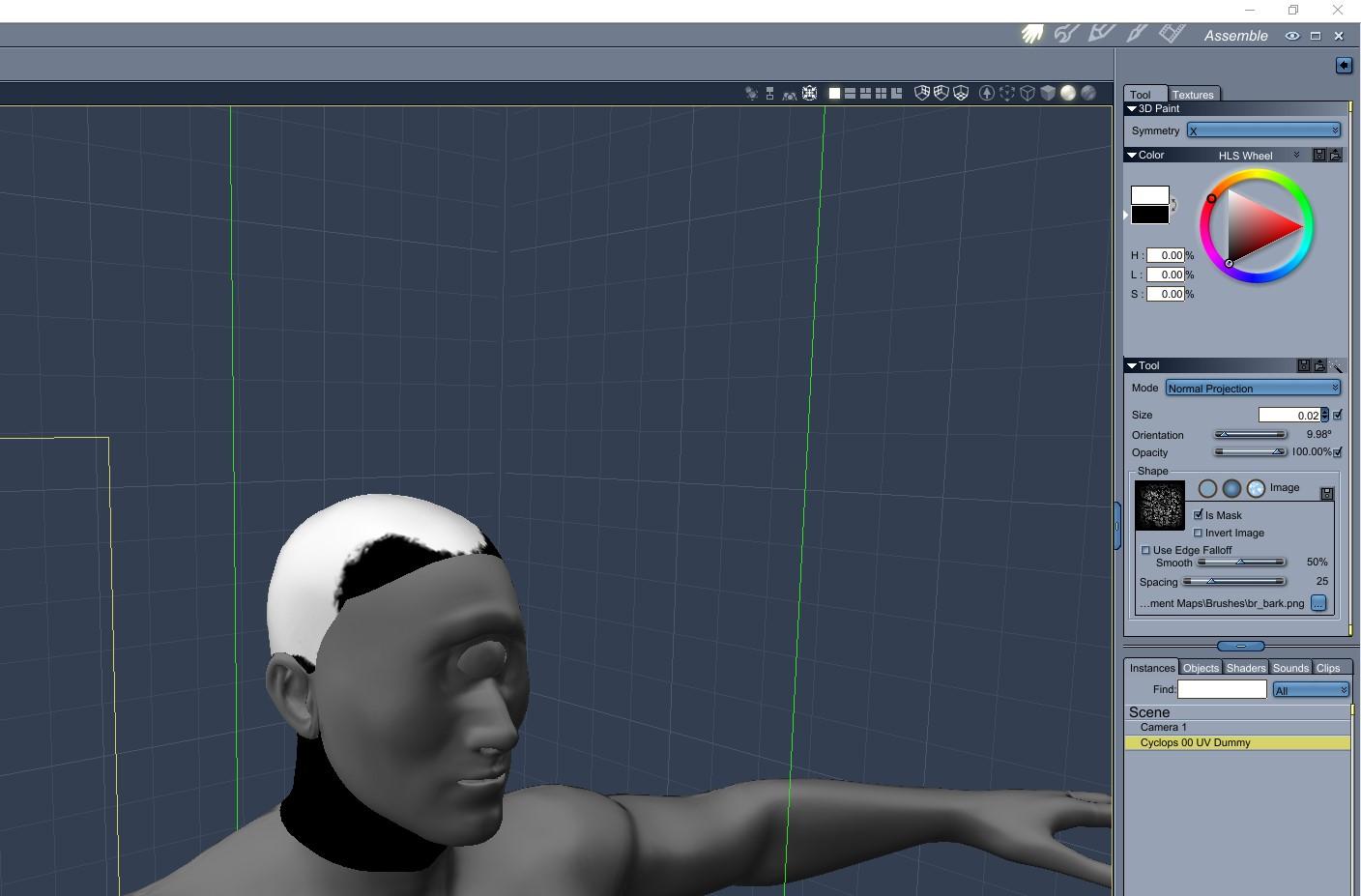Screen dimensions: 1361x896
Task: Open the Symmetry dropdown
Action: coord(1263,130)
